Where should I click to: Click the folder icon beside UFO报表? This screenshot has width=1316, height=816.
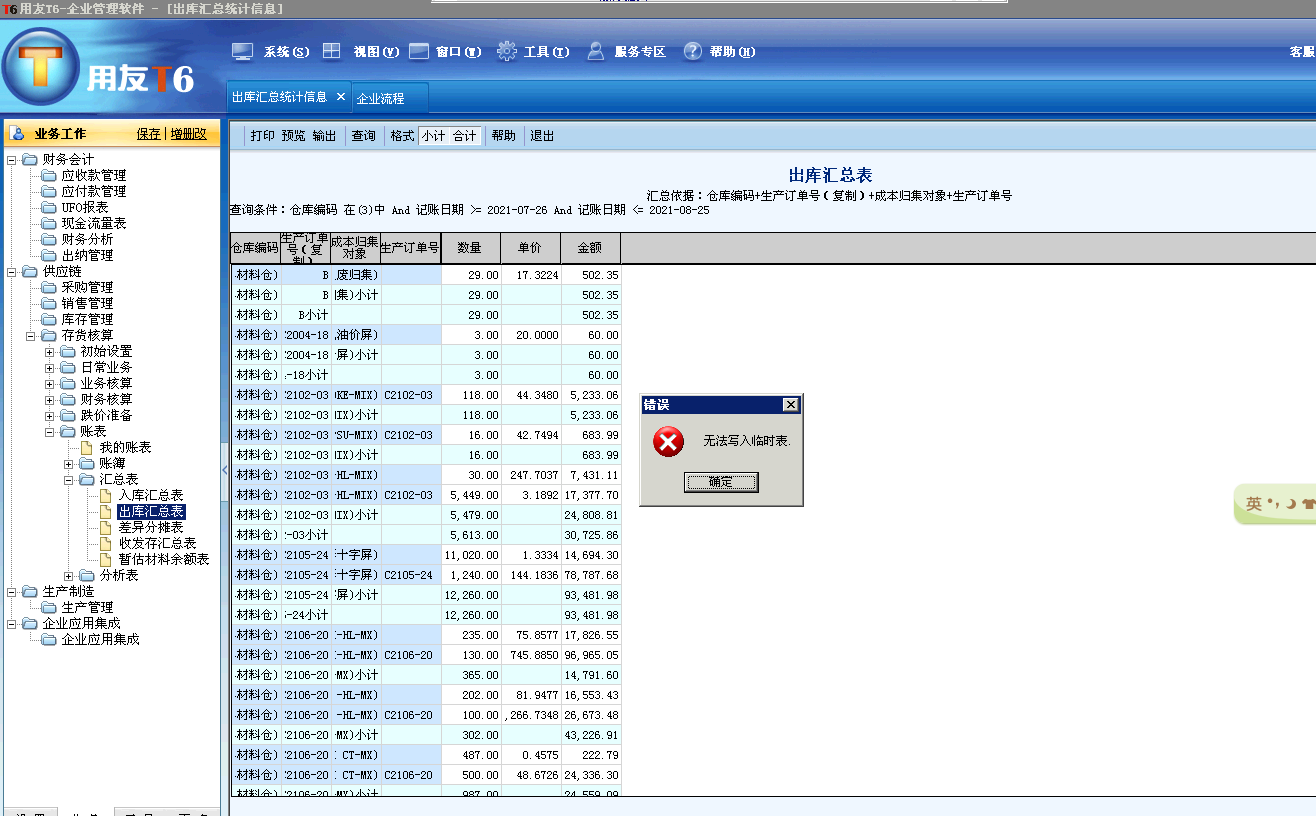(50, 207)
